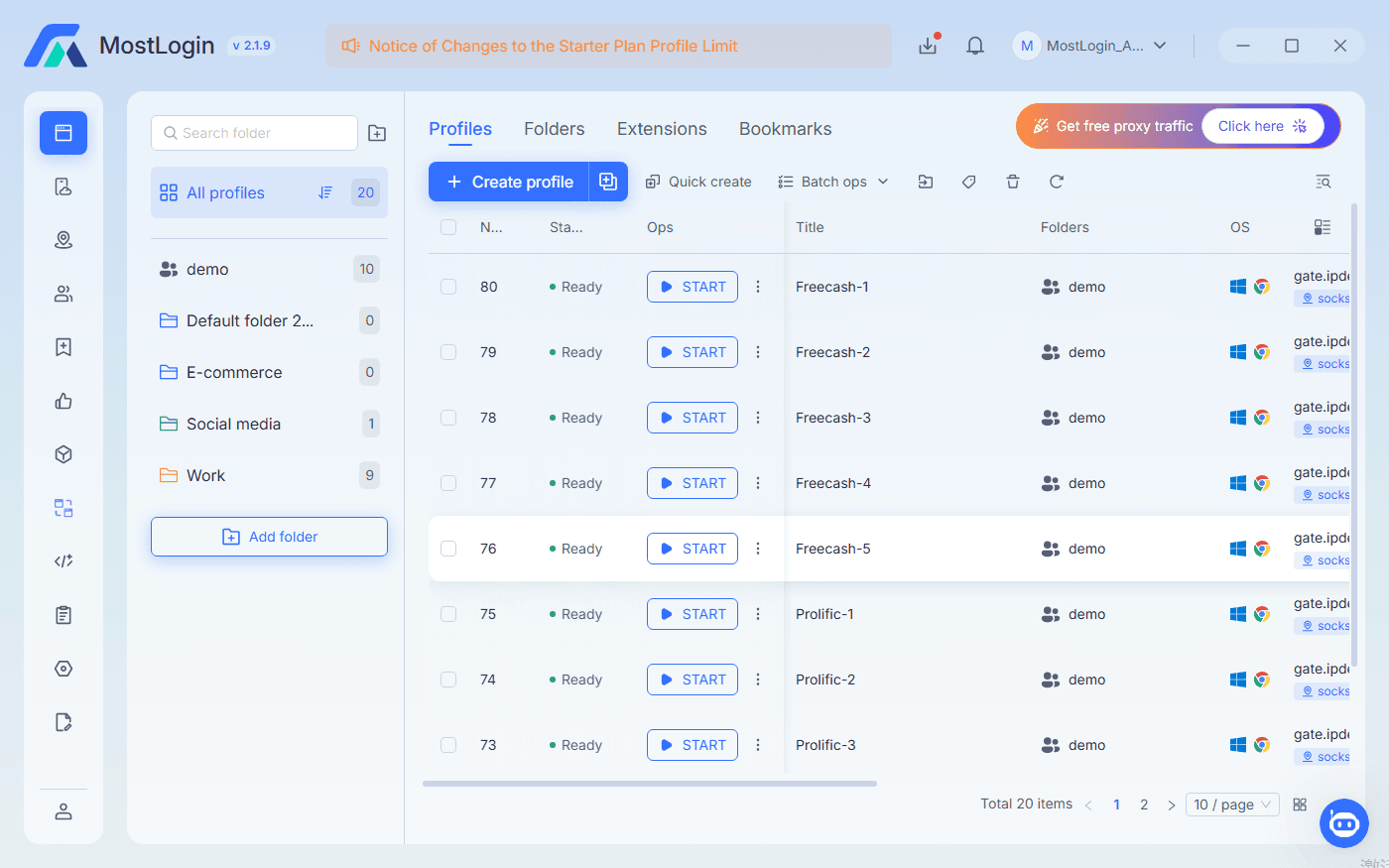Start the Prolific-1 profile
1389x868 pixels.
(693, 614)
